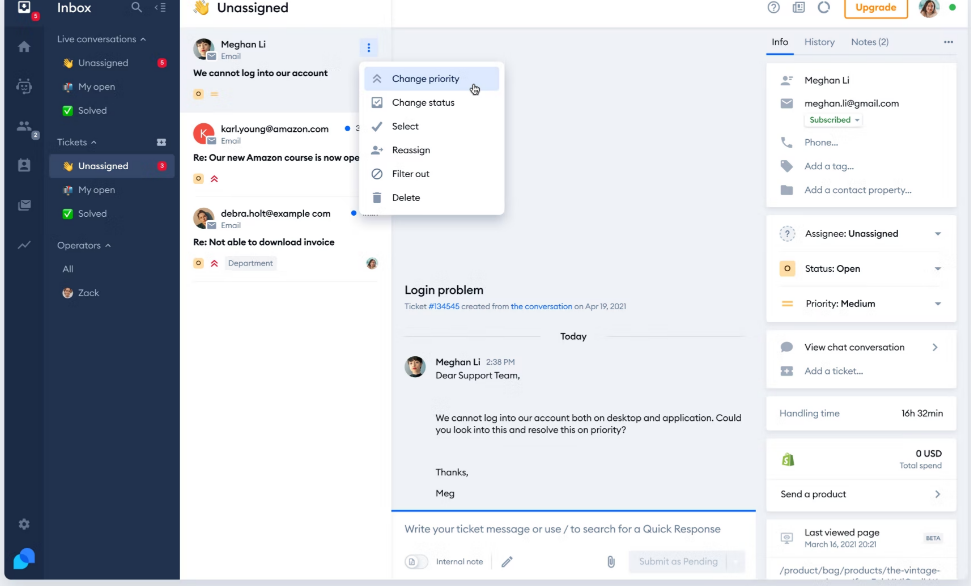Screen dimensions: 971x586
Task: Enable the Internal note toggle
Action: [414, 561]
